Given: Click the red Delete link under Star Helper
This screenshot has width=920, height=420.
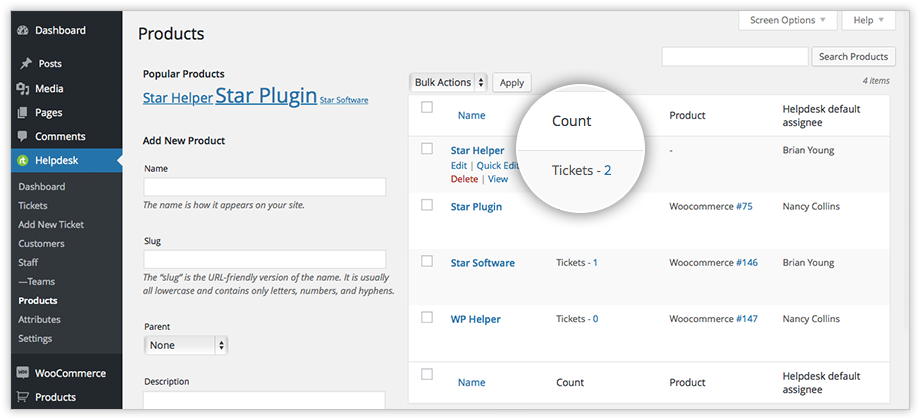Looking at the screenshot, I should pos(464,179).
